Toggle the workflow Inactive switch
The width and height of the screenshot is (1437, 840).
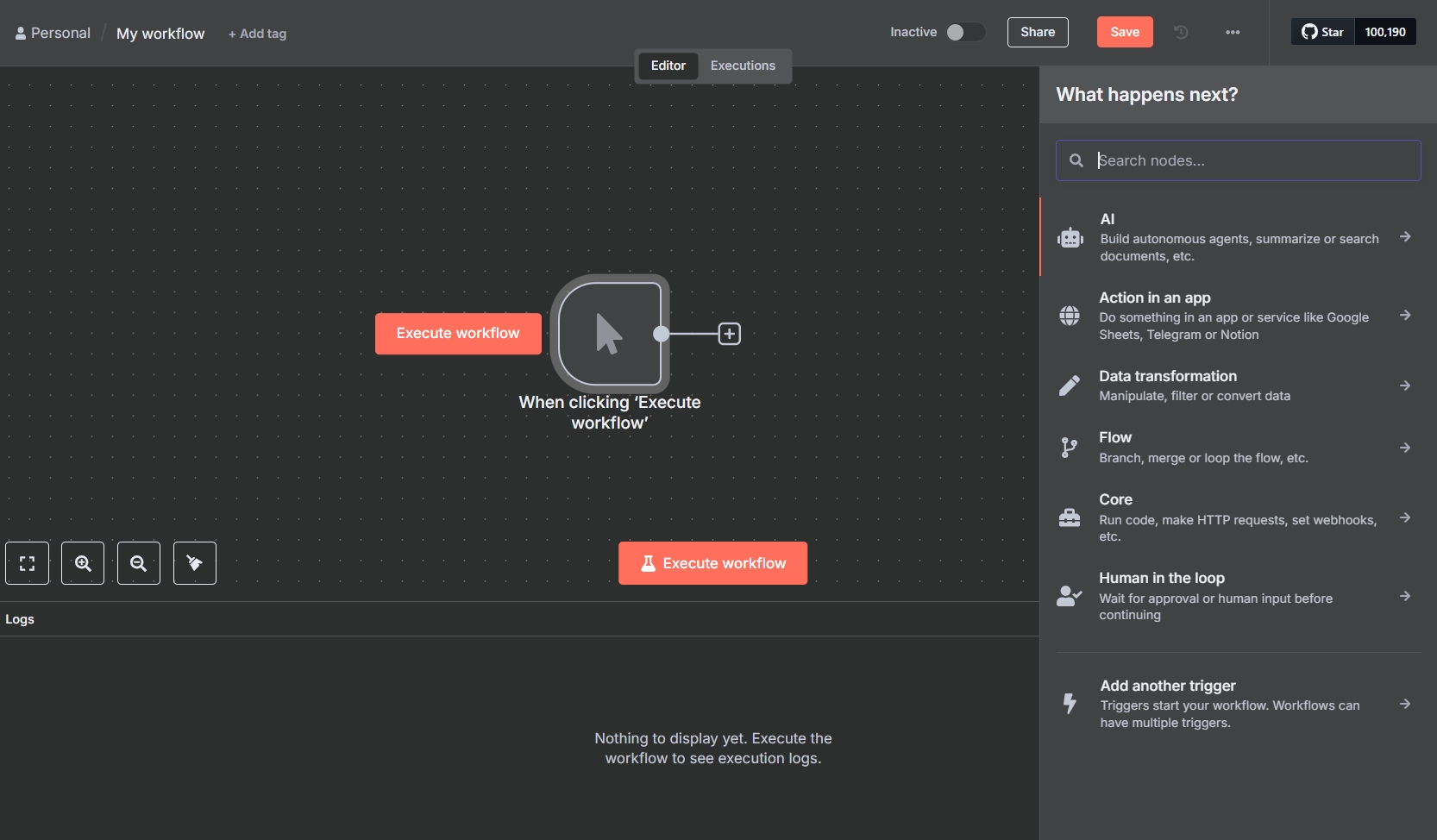click(964, 32)
